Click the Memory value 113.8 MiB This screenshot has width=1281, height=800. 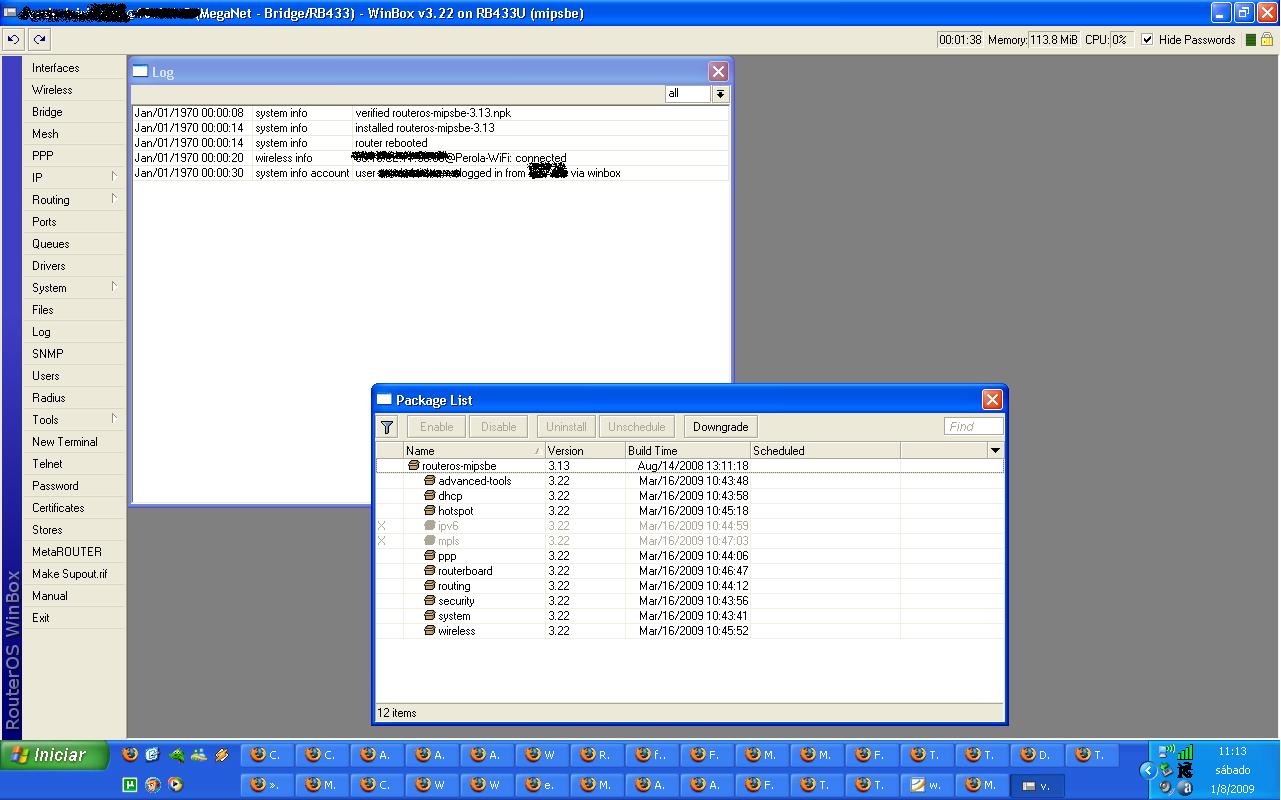(1054, 40)
